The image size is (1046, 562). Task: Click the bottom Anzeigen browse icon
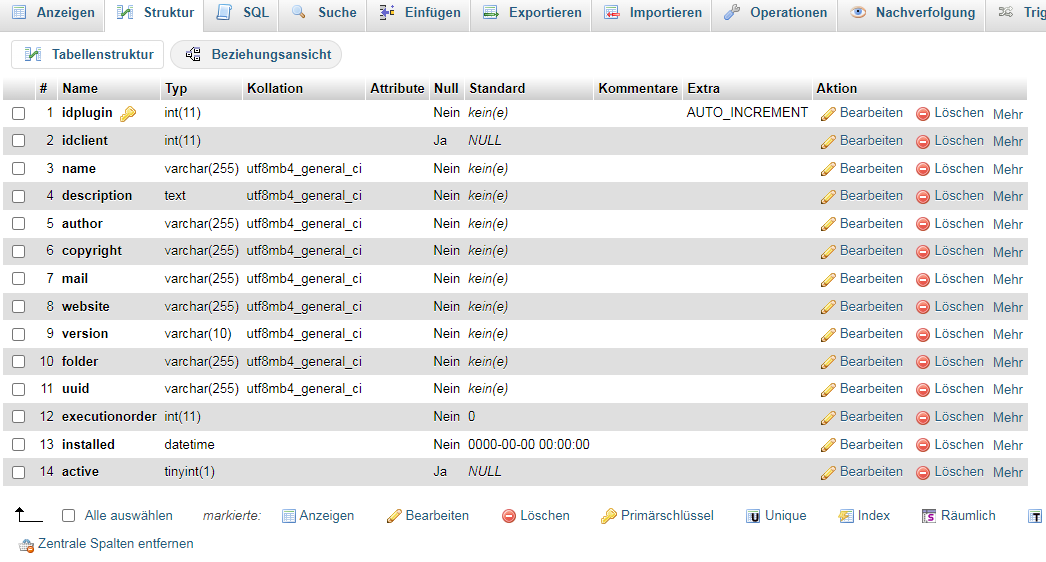coord(289,516)
